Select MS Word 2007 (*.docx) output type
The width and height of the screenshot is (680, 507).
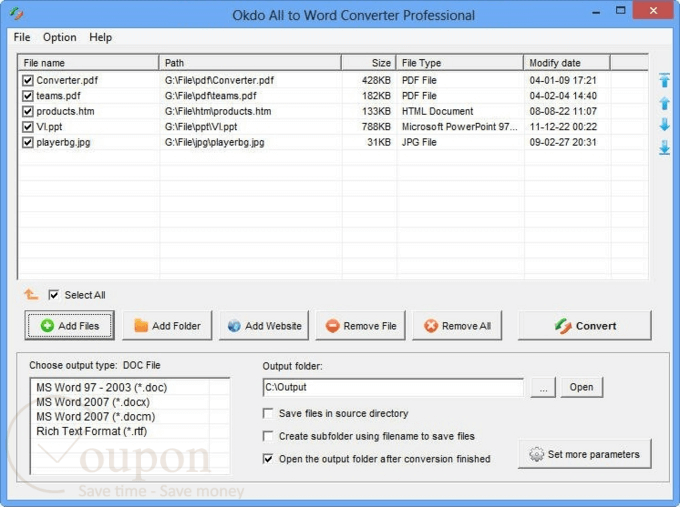pyautogui.click(x=93, y=402)
